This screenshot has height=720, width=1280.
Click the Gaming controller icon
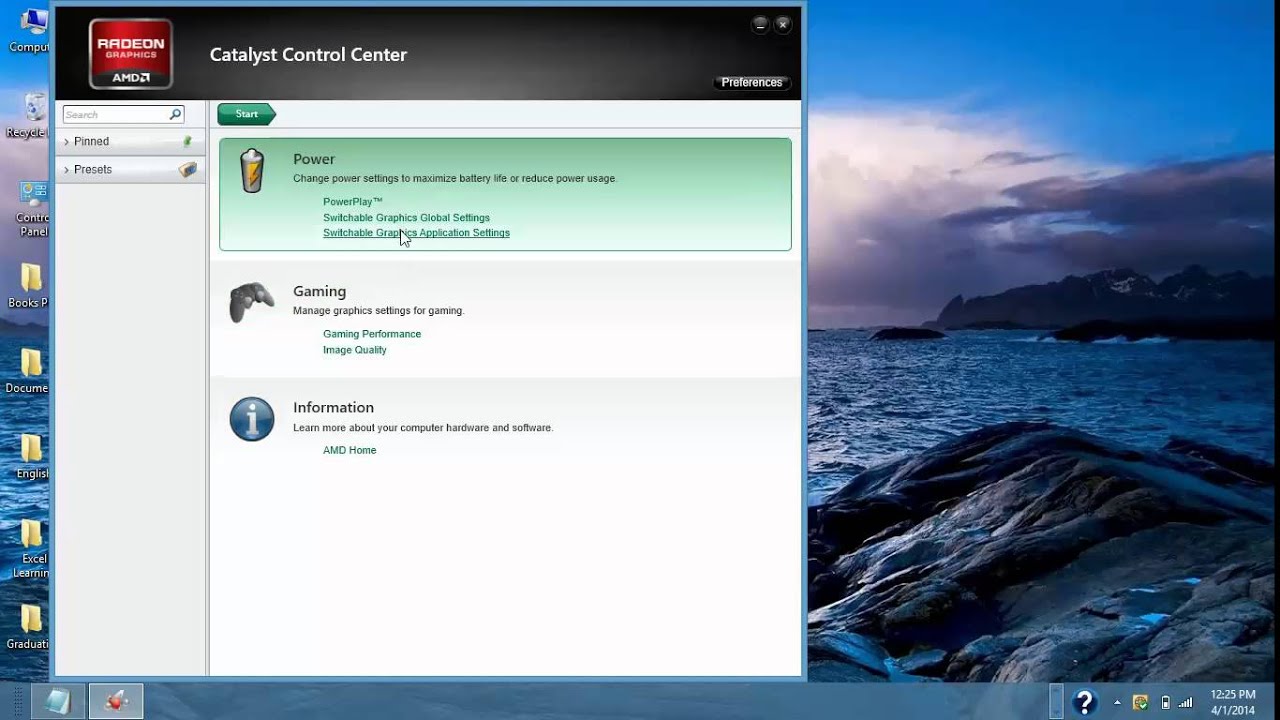click(251, 301)
